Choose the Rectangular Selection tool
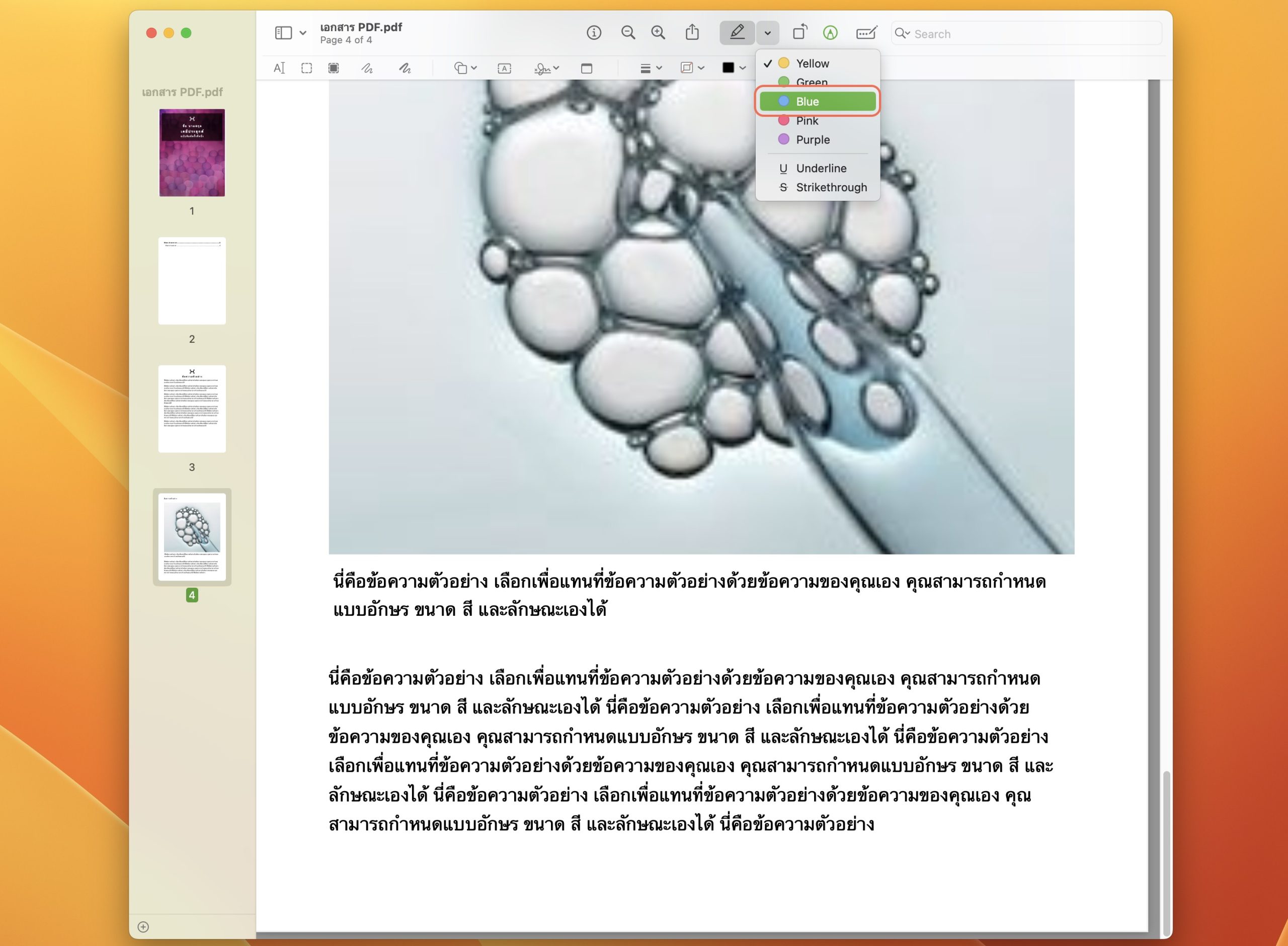This screenshot has width=1288, height=946. point(307,68)
